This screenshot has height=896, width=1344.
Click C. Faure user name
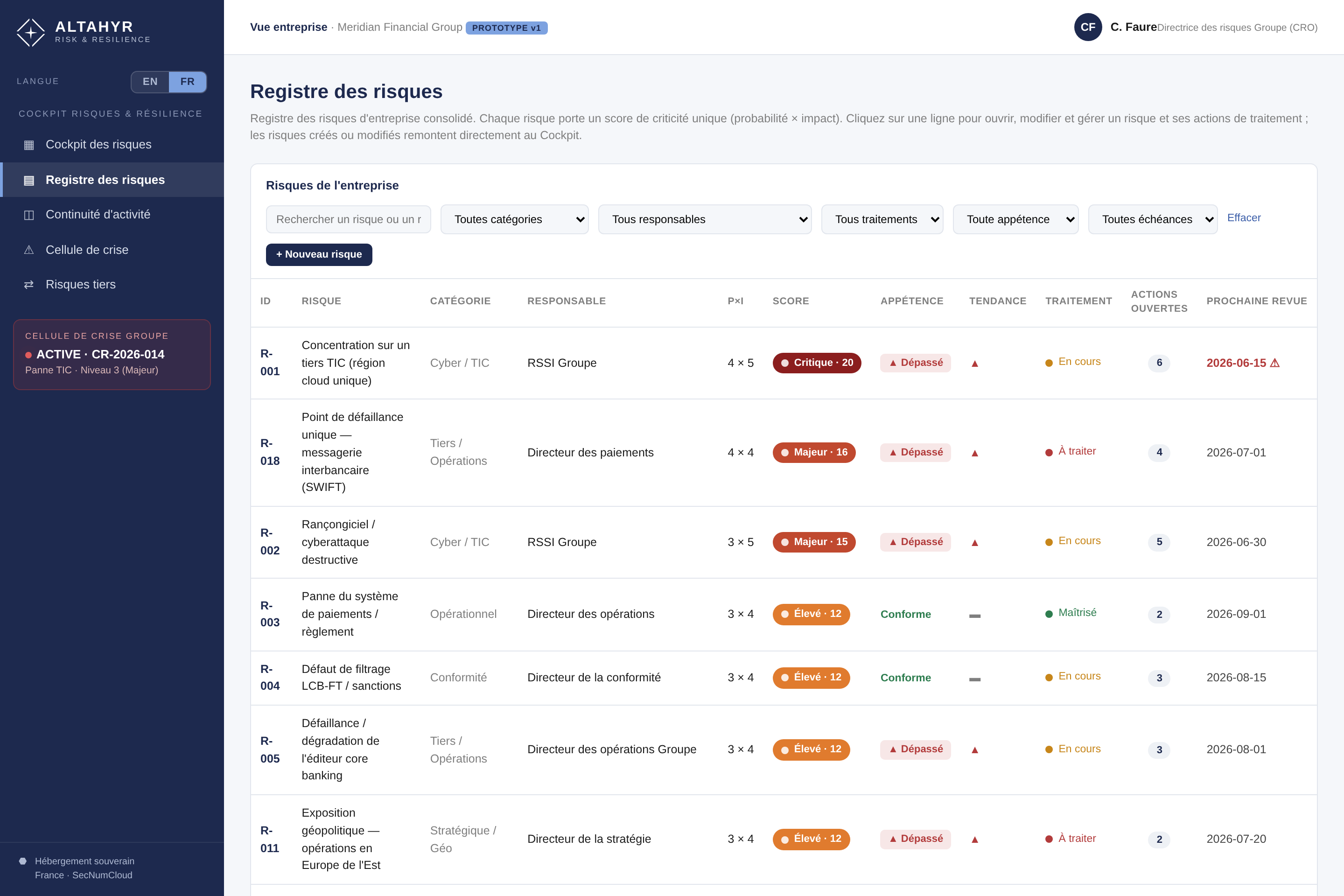click(x=1133, y=27)
